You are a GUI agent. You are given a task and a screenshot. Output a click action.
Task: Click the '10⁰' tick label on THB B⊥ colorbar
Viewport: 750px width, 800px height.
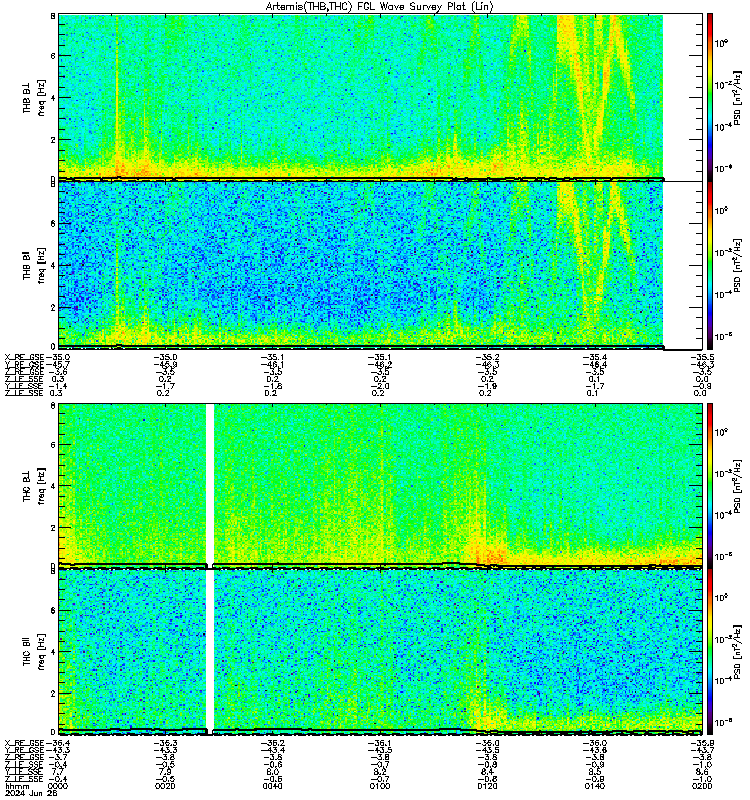(x=720, y=43)
